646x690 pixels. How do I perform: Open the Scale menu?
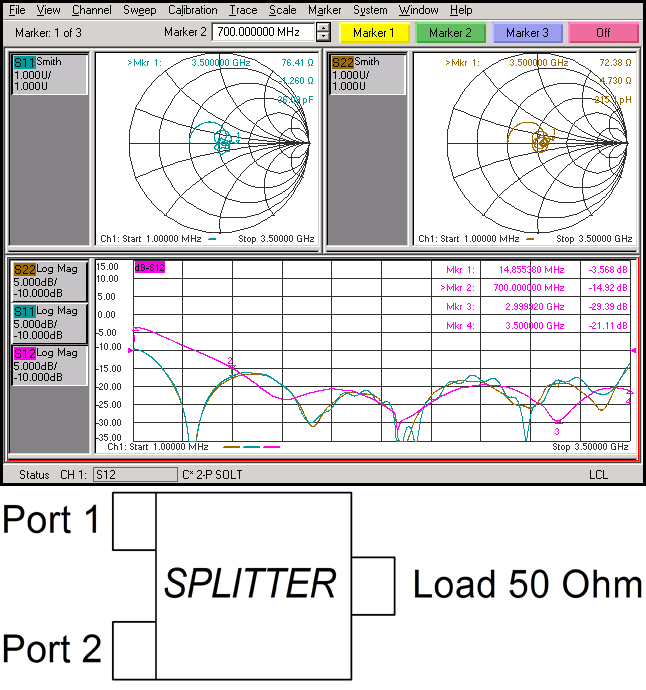[x=282, y=10]
